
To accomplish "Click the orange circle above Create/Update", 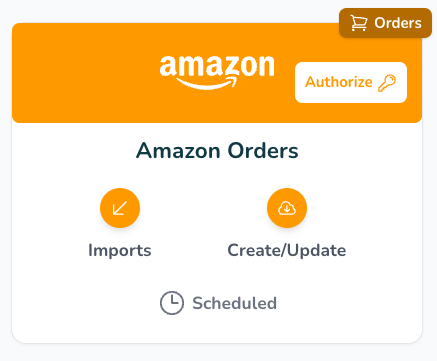I will (287, 208).
